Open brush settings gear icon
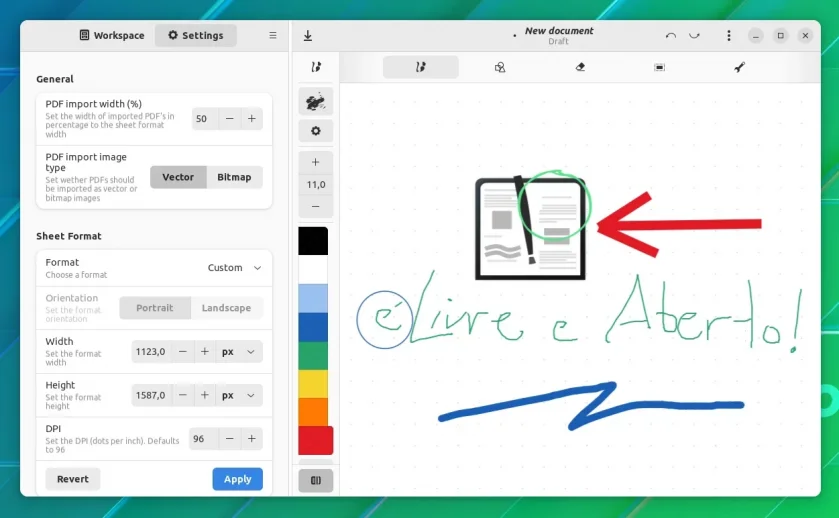 point(316,131)
